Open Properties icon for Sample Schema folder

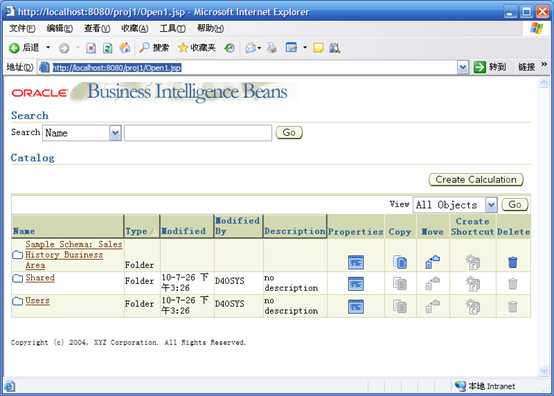tap(355, 262)
